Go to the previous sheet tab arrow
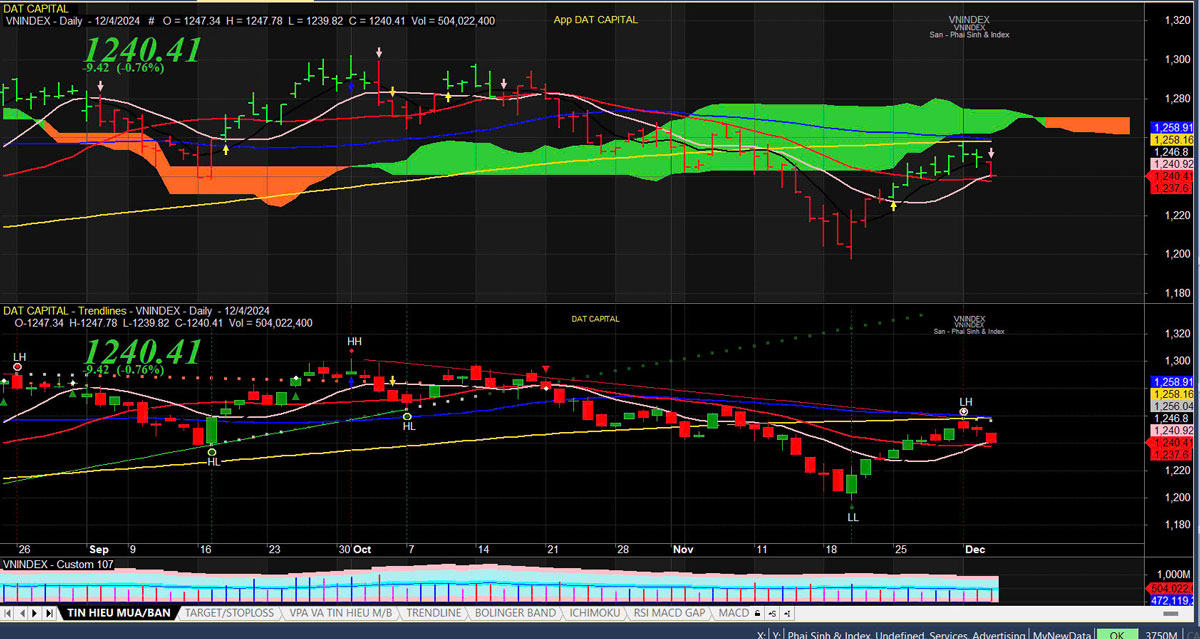This screenshot has width=1200, height=639. pos(22,612)
